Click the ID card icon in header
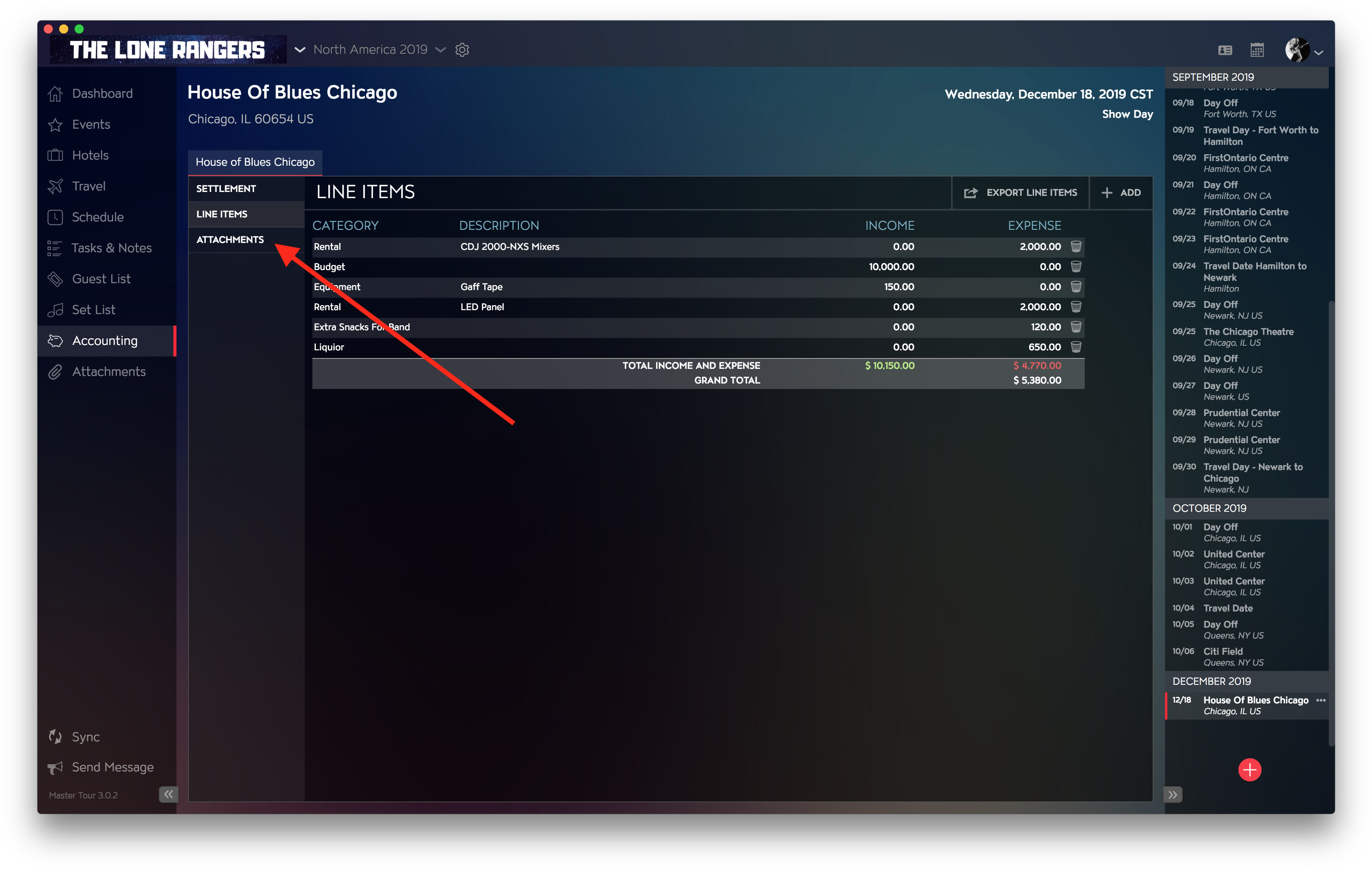This screenshot has width=1372, height=871. 1225,50
